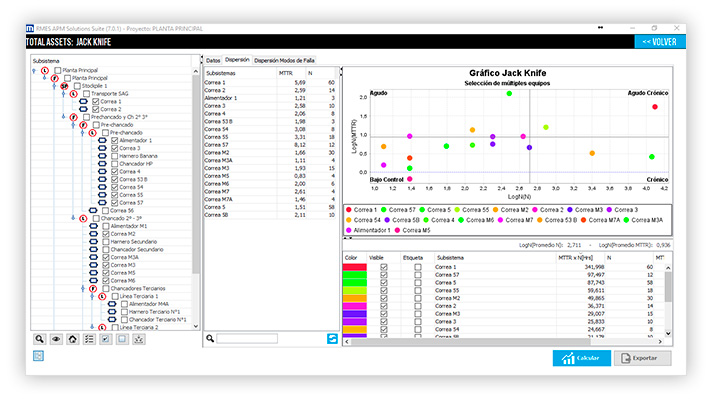
Task: Click Subsistemas column header in data table
Action: point(240,73)
